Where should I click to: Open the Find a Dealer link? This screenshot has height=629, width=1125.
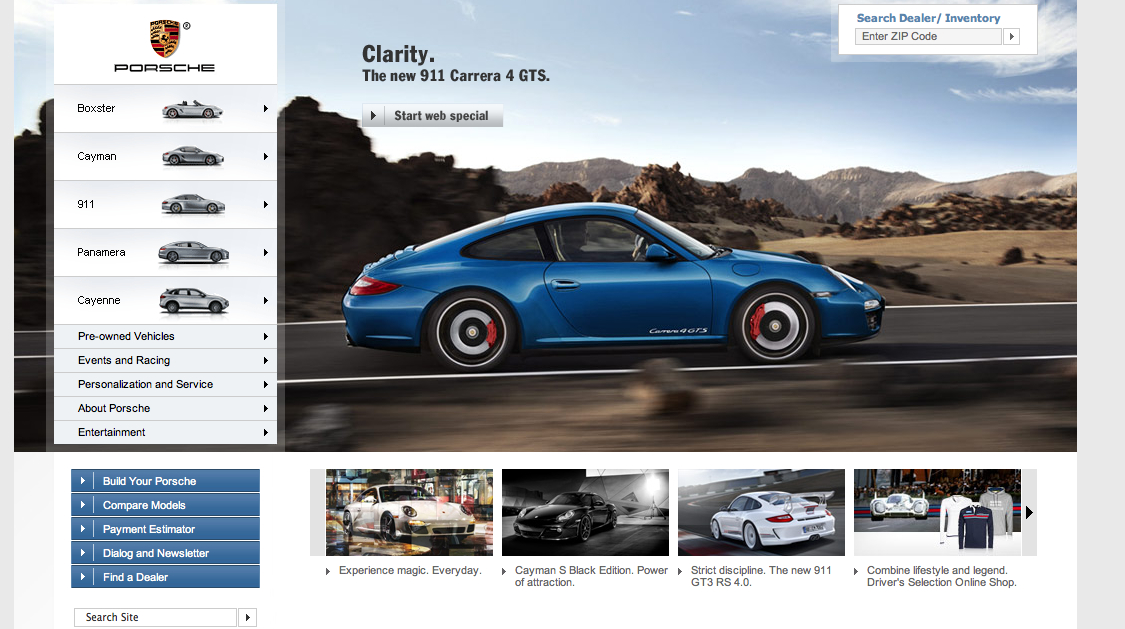pos(165,577)
